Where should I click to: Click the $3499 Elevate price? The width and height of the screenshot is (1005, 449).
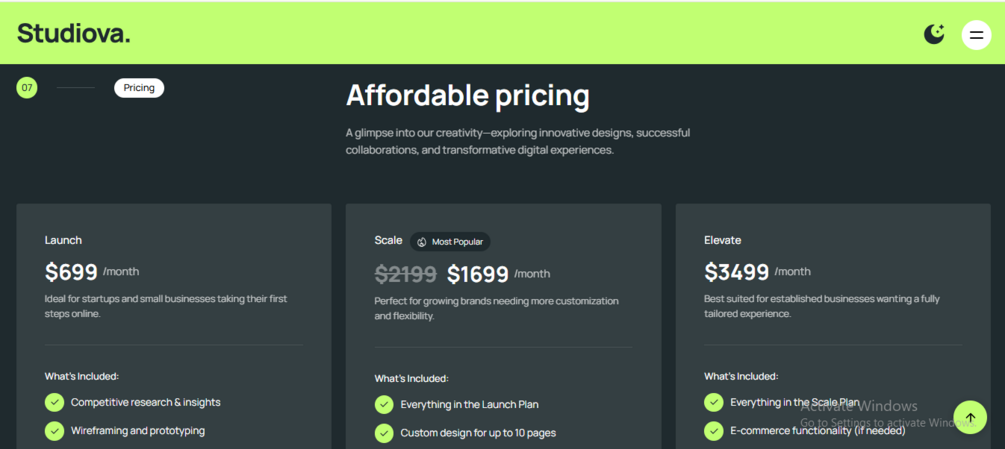click(x=736, y=272)
